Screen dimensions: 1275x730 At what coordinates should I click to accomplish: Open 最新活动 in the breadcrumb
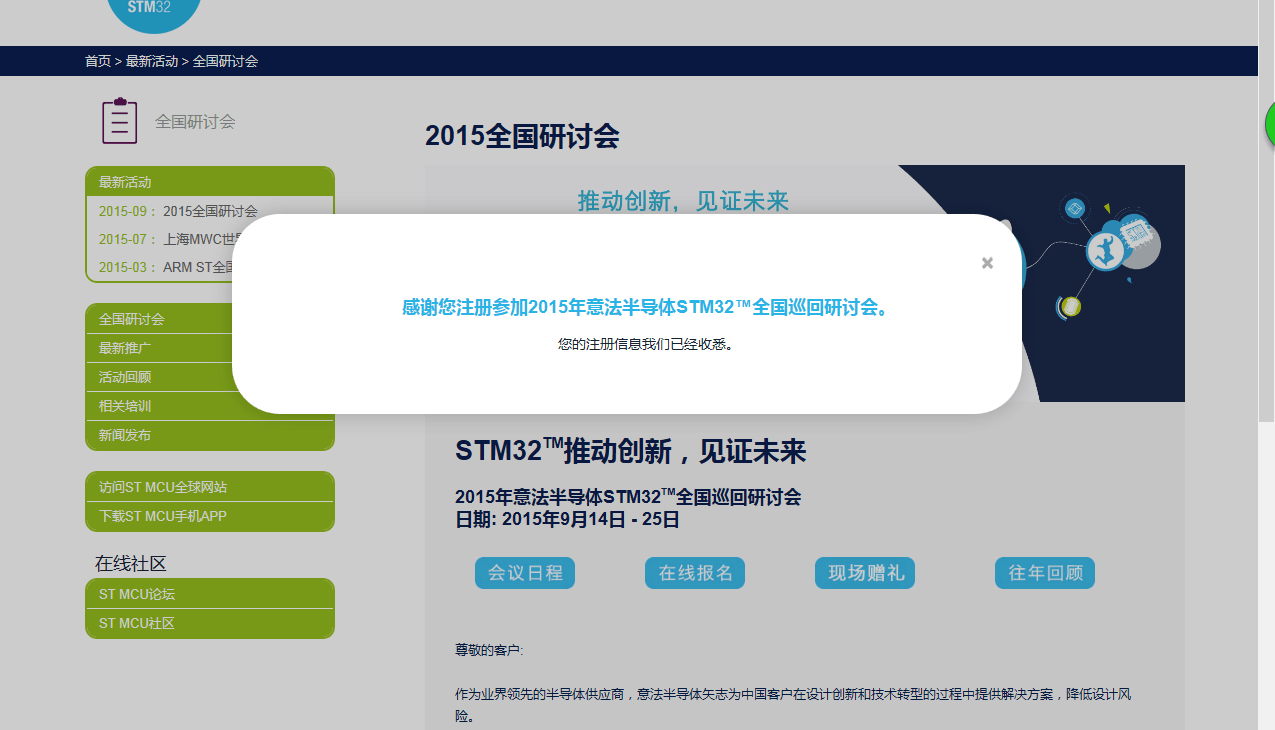(152, 61)
